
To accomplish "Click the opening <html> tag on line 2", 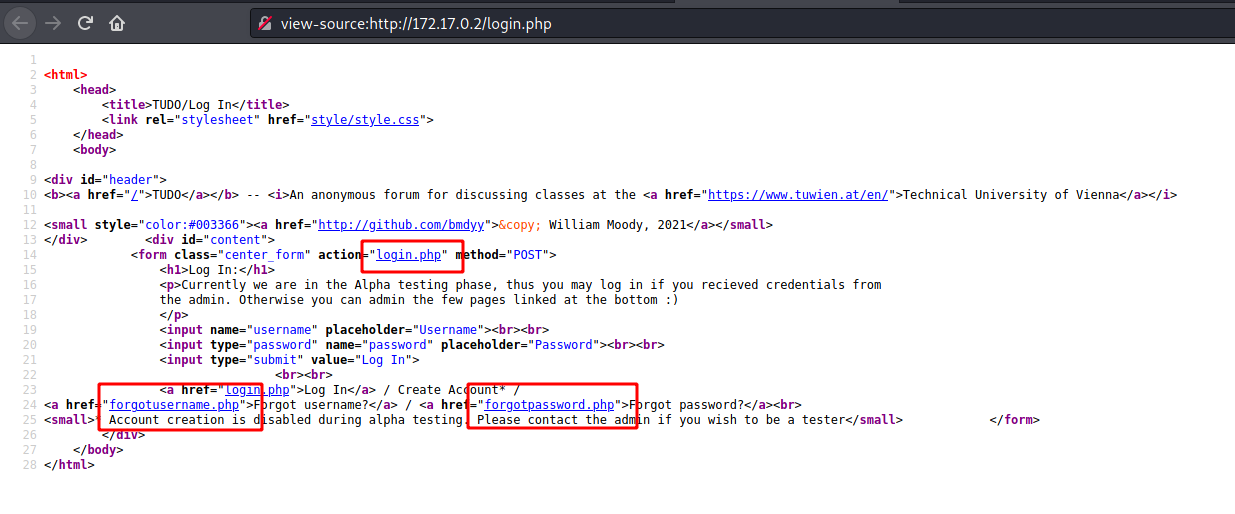I will click(66, 75).
